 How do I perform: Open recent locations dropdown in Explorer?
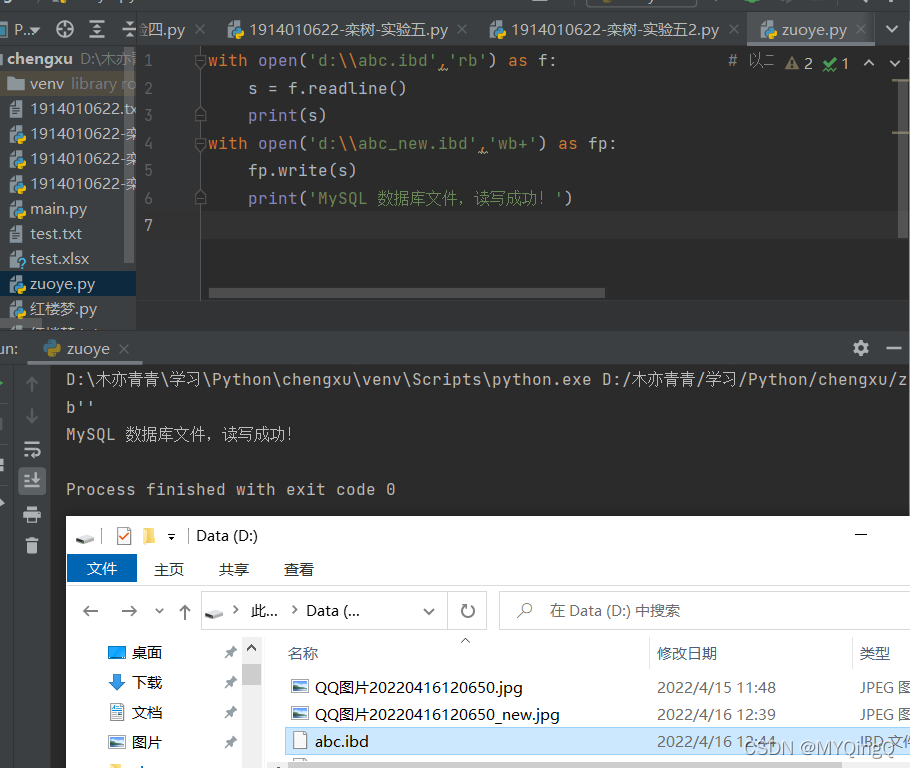(160, 611)
